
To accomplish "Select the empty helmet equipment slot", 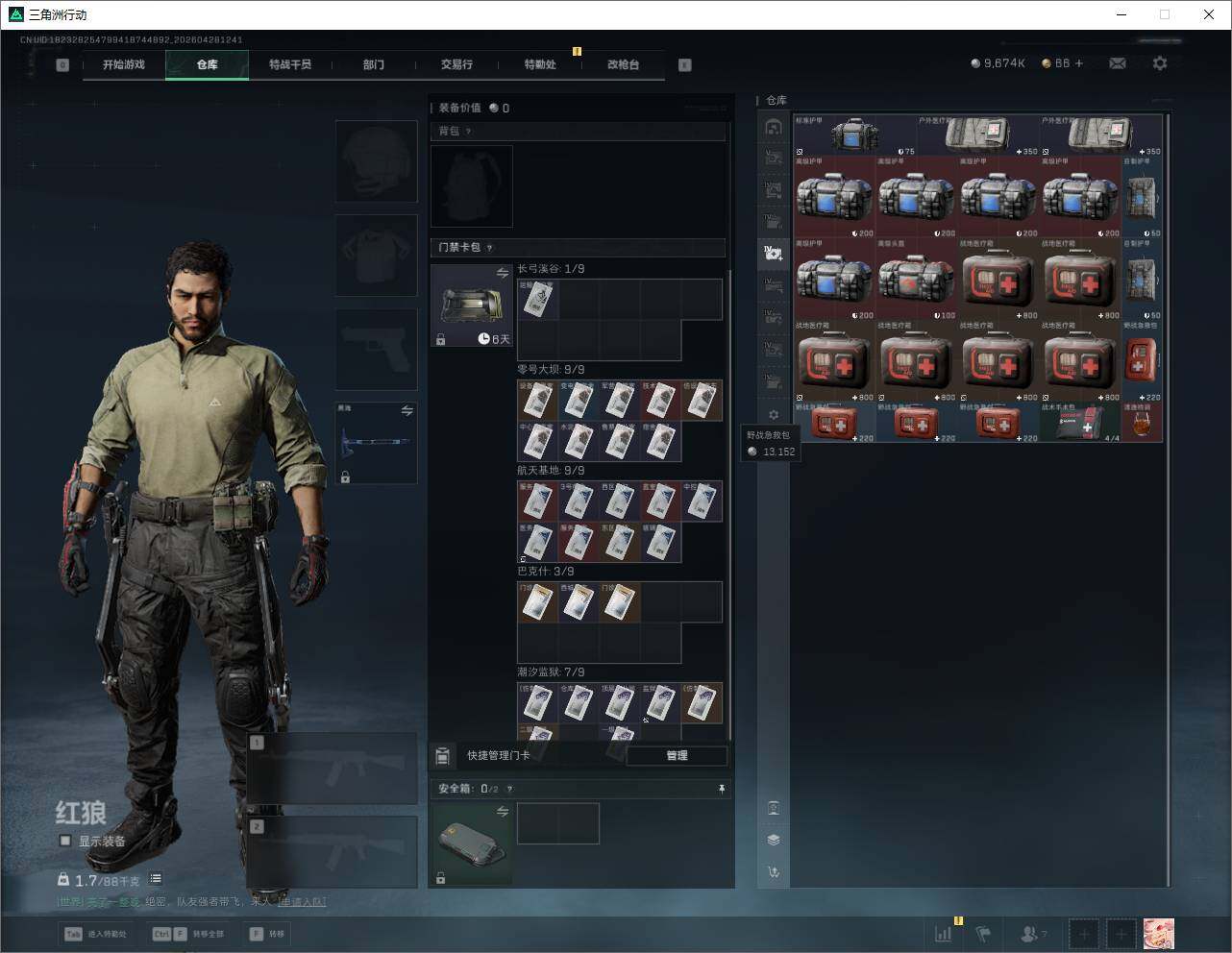I will coord(376,161).
